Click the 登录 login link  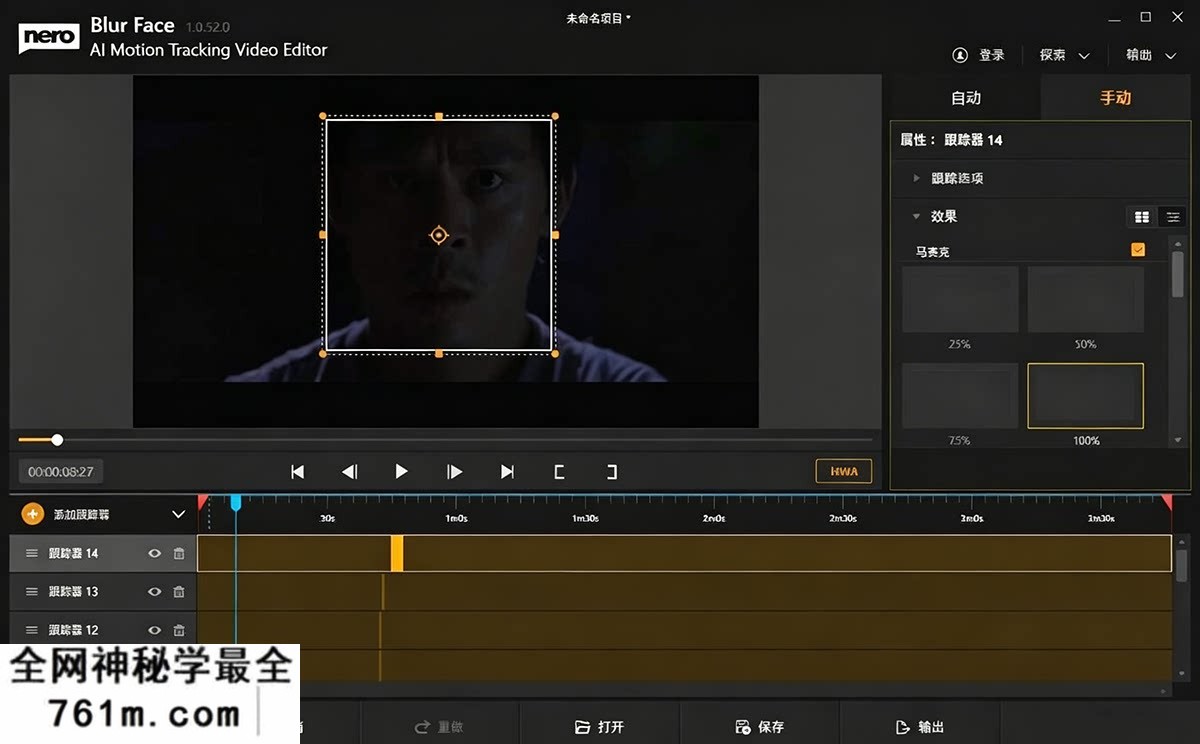pyautogui.click(x=991, y=55)
